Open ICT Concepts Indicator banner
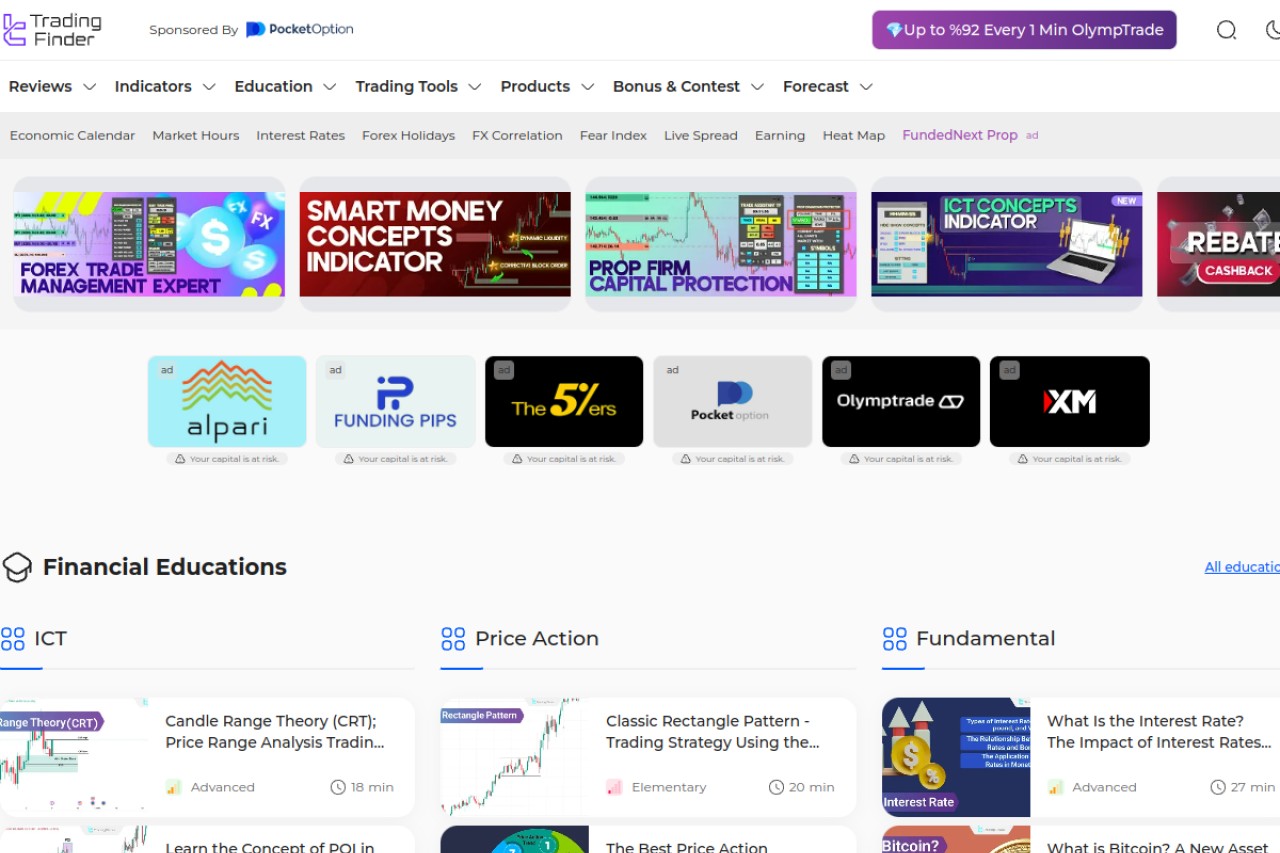Screen dimensions: 1280x853 (1007, 244)
